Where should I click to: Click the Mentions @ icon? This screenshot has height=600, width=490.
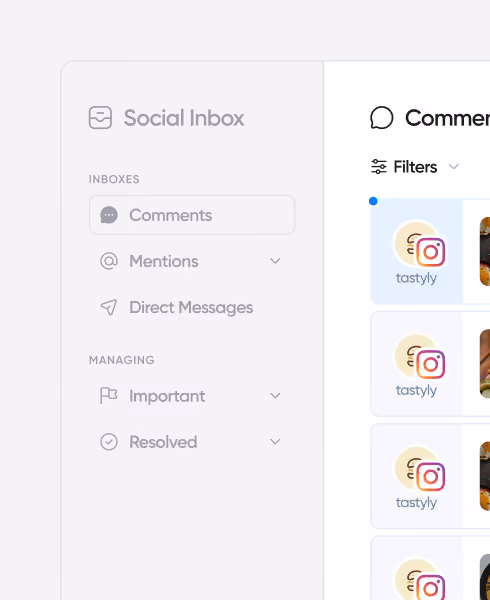pyautogui.click(x=109, y=261)
